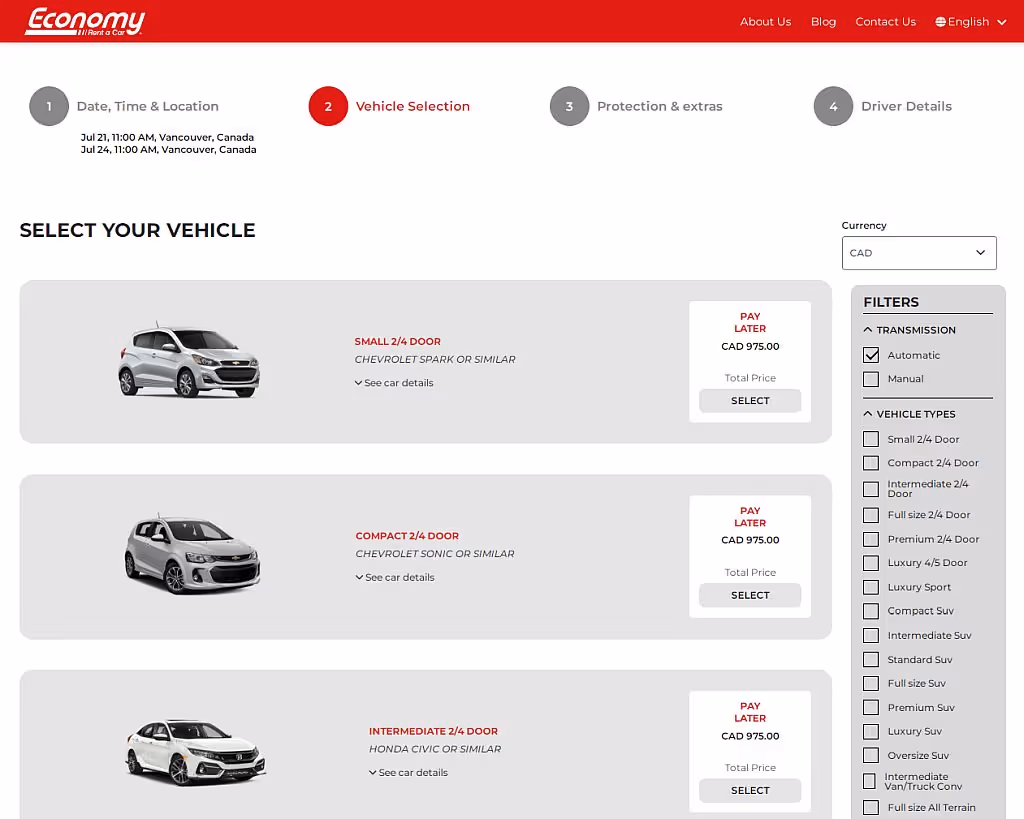Collapse the Transmission filter section
Screen dimensions: 1024x819
[909, 330]
